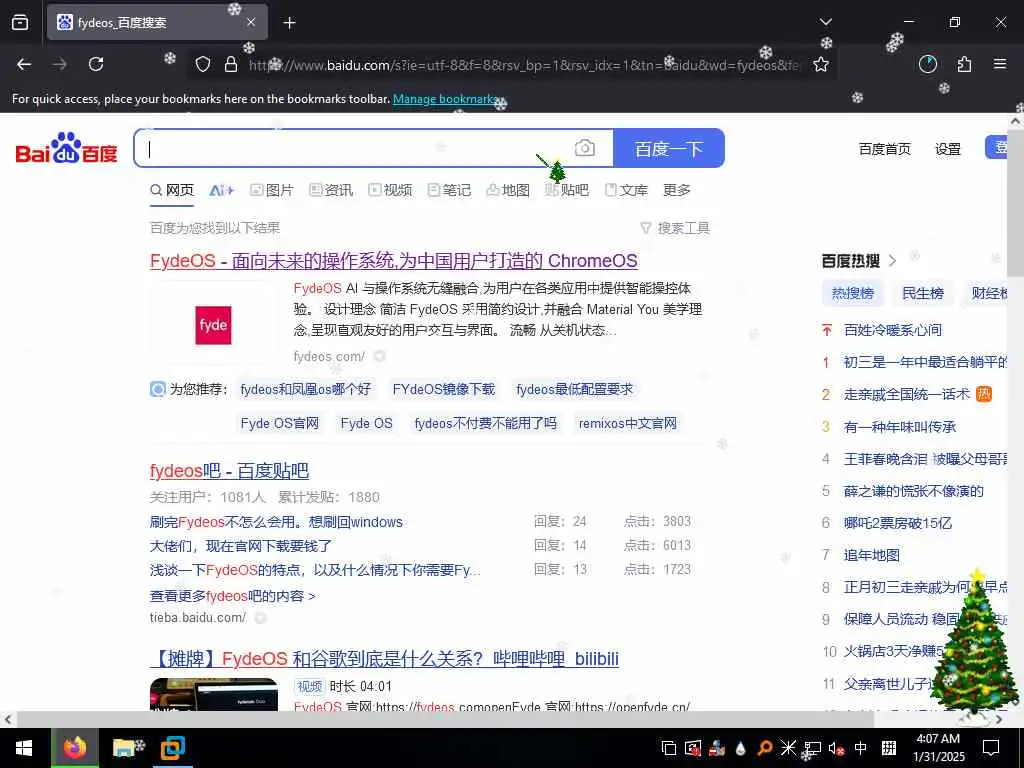Viewport: 1024px width, 768px height.
Task: View site security lock info
Action: pos(231,64)
